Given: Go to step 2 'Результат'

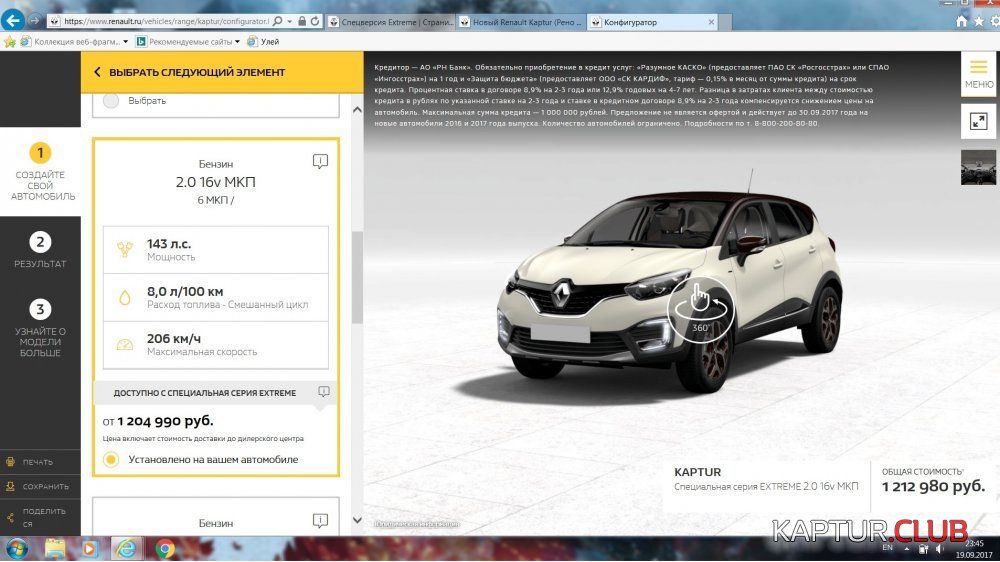Looking at the screenshot, I should (40, 250).
